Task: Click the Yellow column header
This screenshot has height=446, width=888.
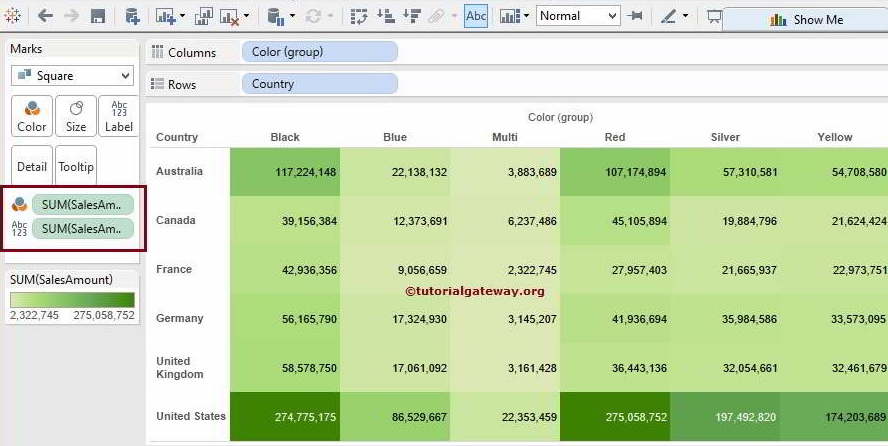Action: coord(835,137)
